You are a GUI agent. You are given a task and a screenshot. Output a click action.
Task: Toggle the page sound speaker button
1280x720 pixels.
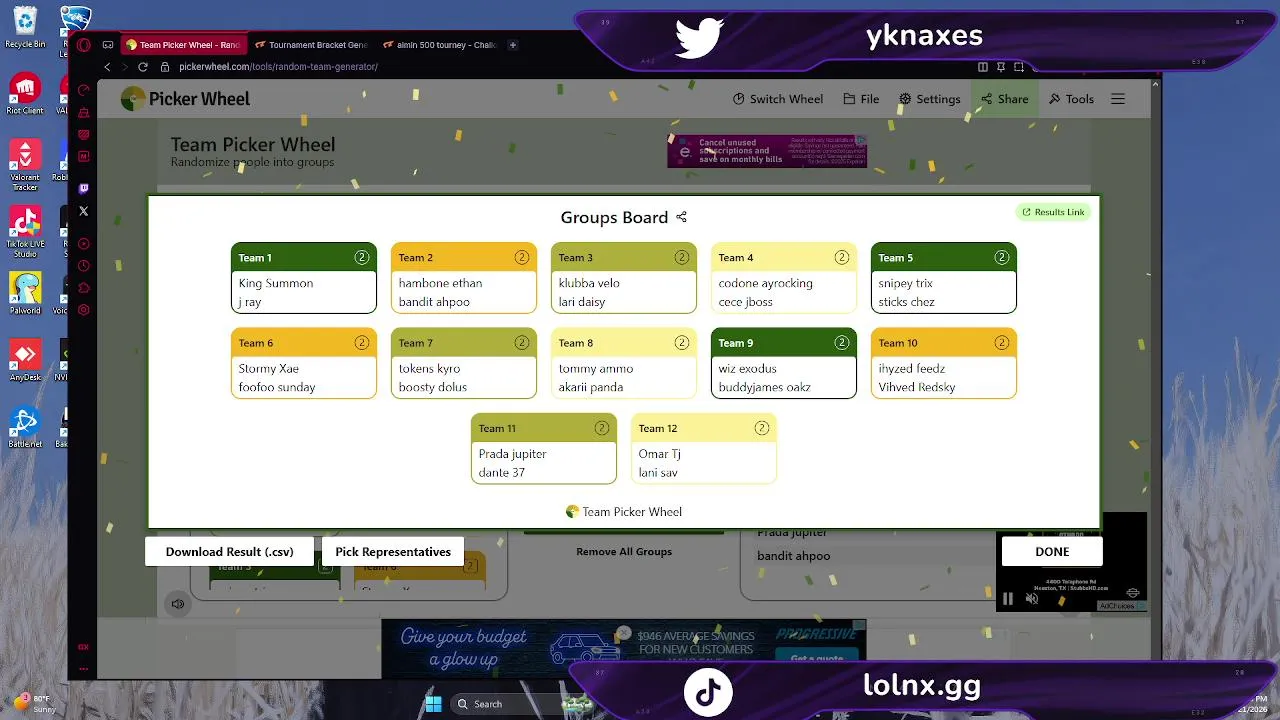coord(178,604)
